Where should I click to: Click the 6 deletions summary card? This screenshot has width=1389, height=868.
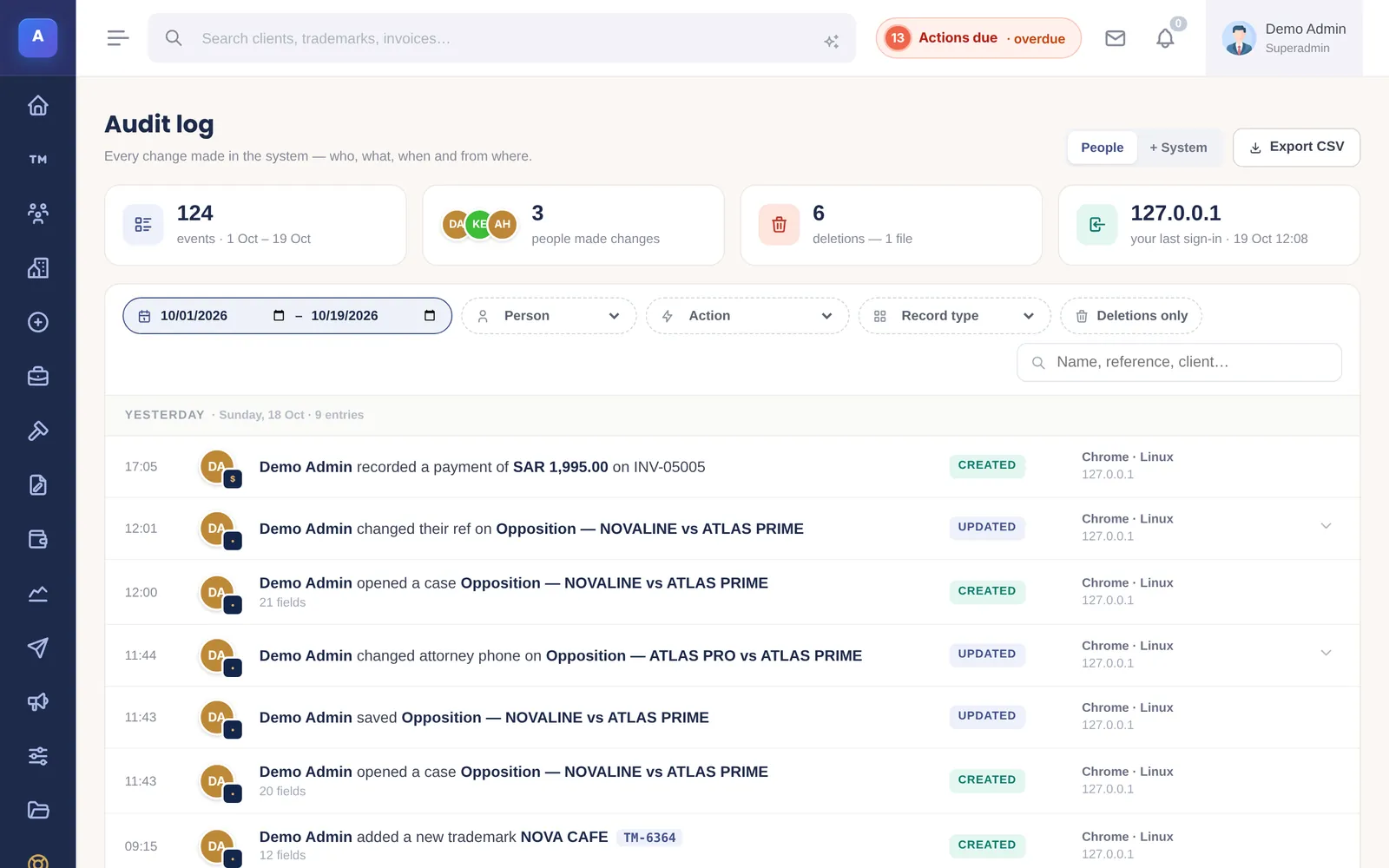point(891,225)
